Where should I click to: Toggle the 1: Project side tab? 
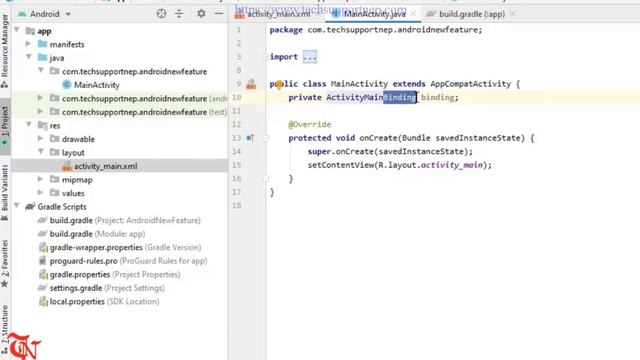point(4,126)
